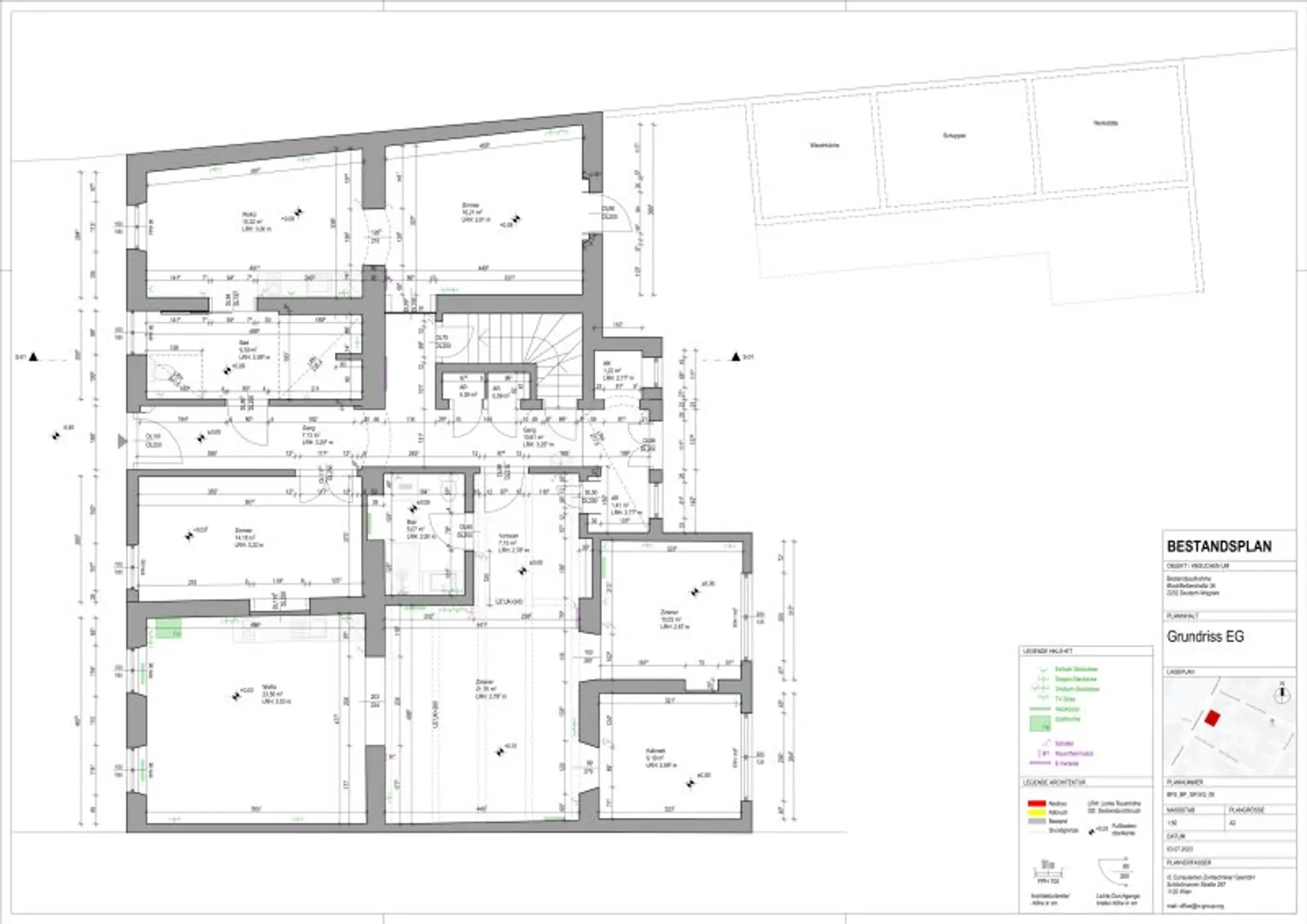Click the Grundriss EG plan title
Viewport: 1307px width, 924px height.
(1205, 637)
